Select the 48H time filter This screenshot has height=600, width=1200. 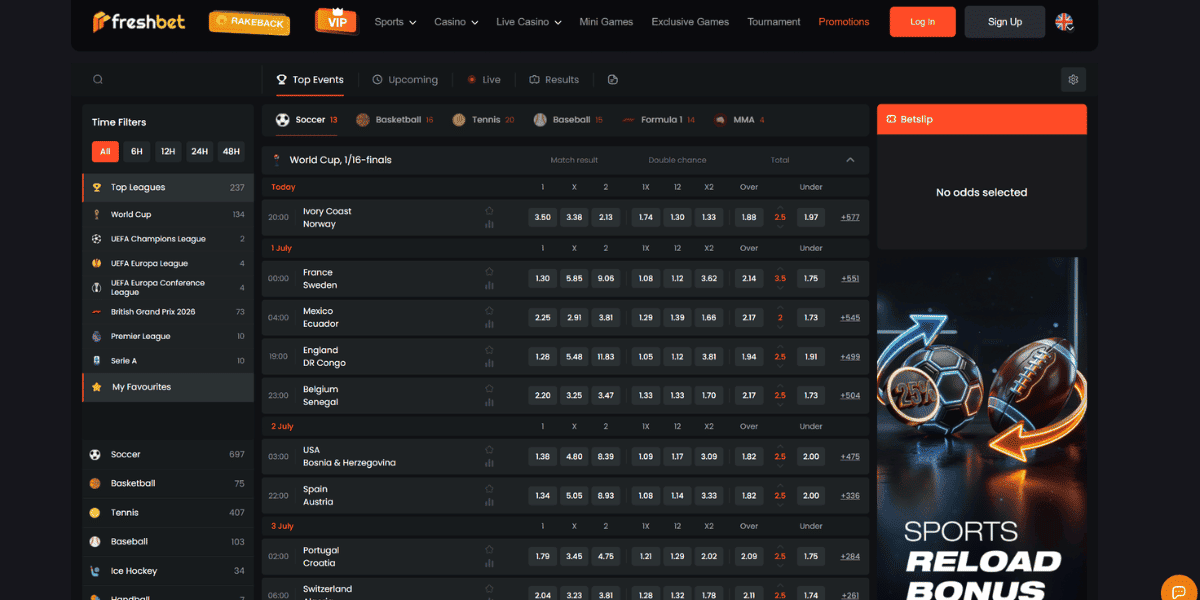click(x=232, y=152)
